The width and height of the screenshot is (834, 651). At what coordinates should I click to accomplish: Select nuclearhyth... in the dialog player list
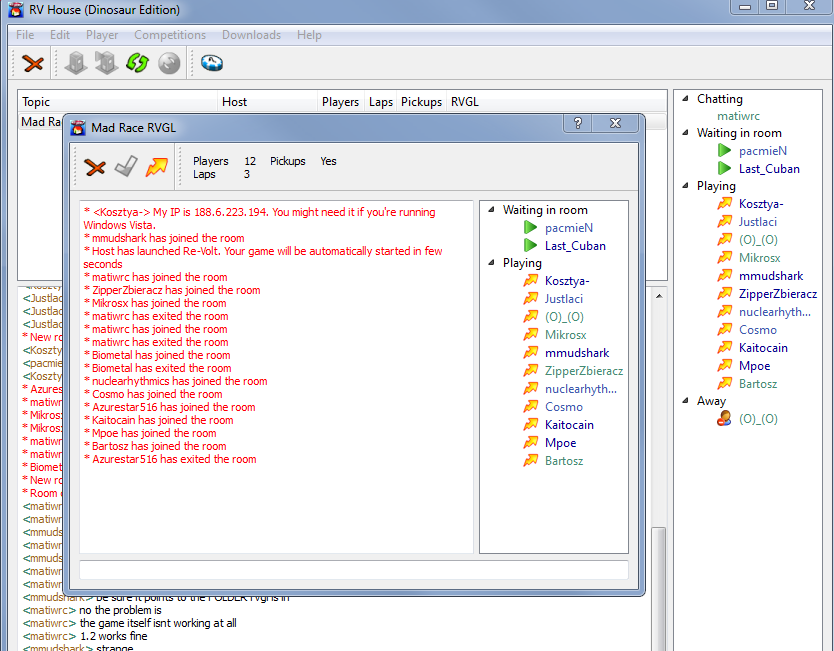point(581,389)
